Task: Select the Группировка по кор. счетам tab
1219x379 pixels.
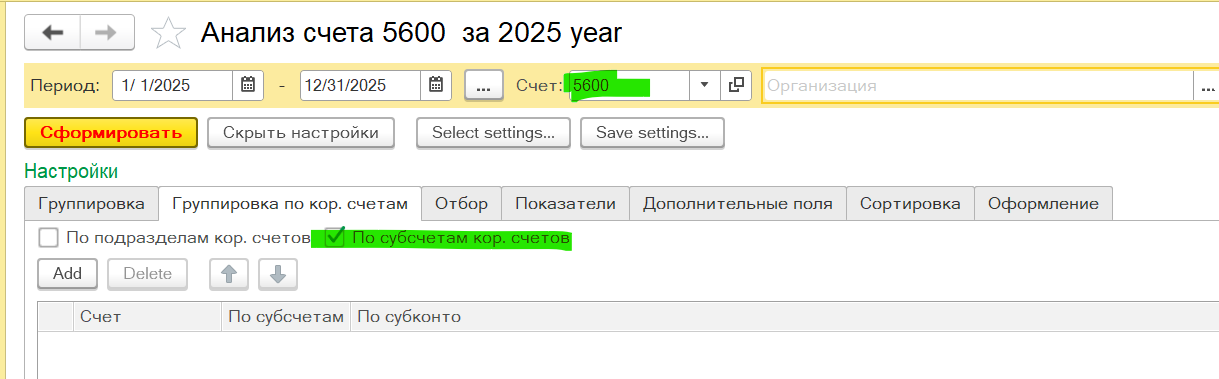Action: point(290,203)
